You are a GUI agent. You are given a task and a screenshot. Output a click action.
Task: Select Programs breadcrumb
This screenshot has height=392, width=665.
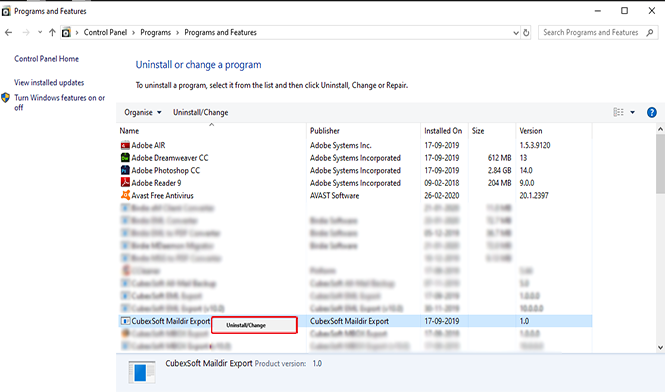pos(156,32)
